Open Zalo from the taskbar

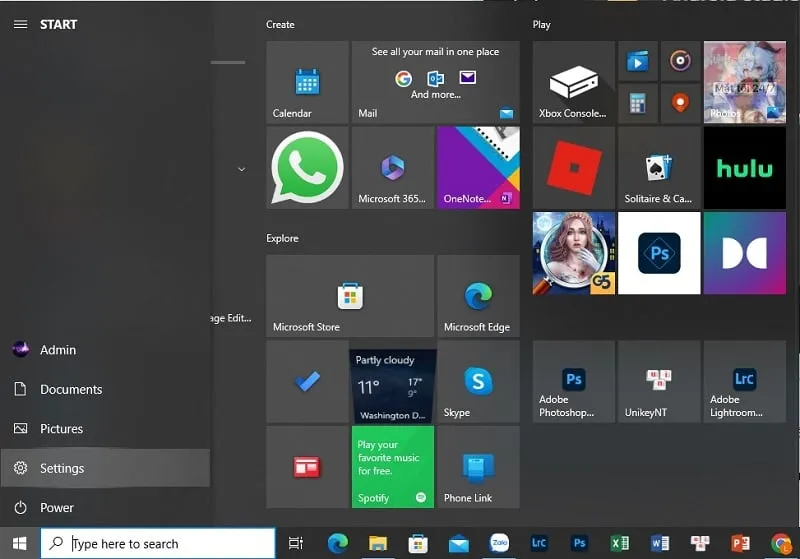pyautogui.click(x=499, y=543)
